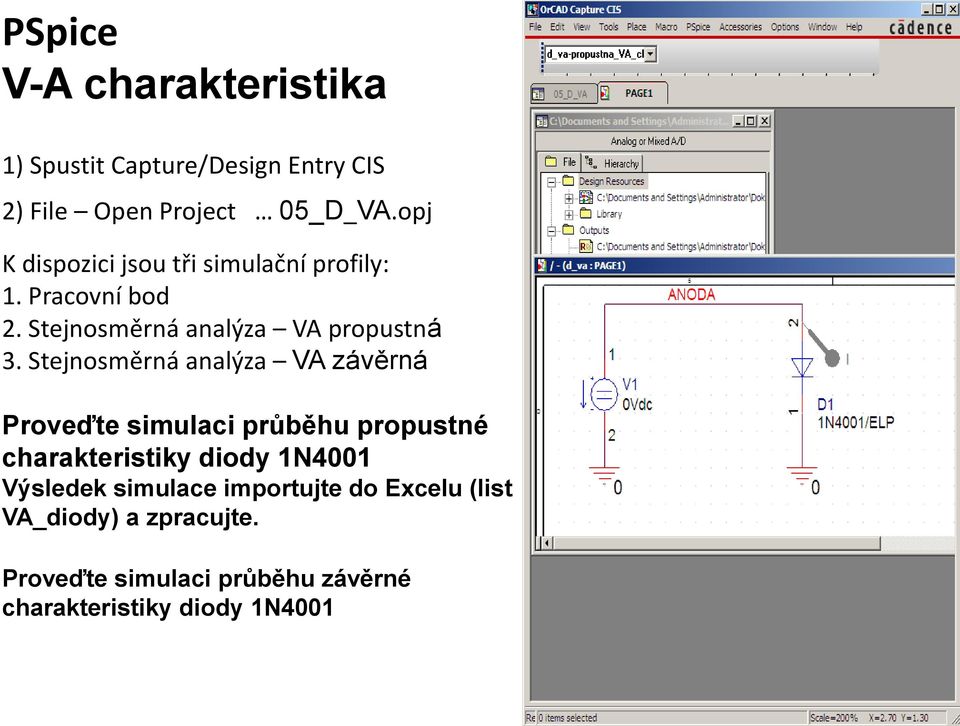This screenshot has height=726, width=960.
Task: Click the schematic page window title icon
Action: [542, 265]
